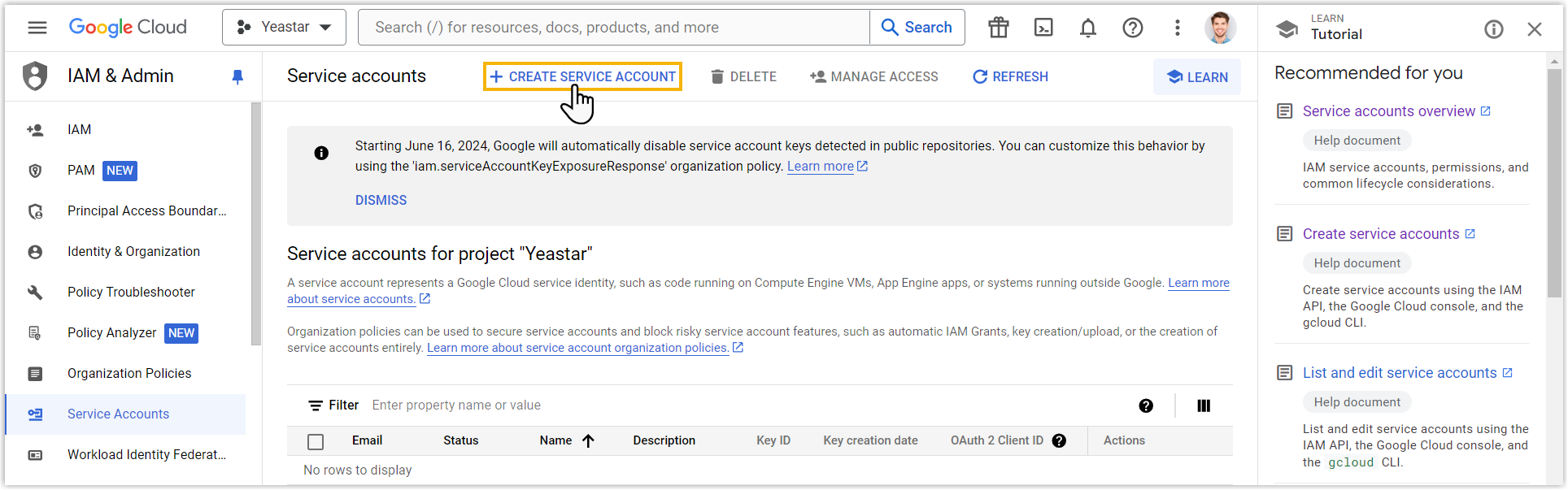
Task: Open user account avatar menu
Action: 1219,28
